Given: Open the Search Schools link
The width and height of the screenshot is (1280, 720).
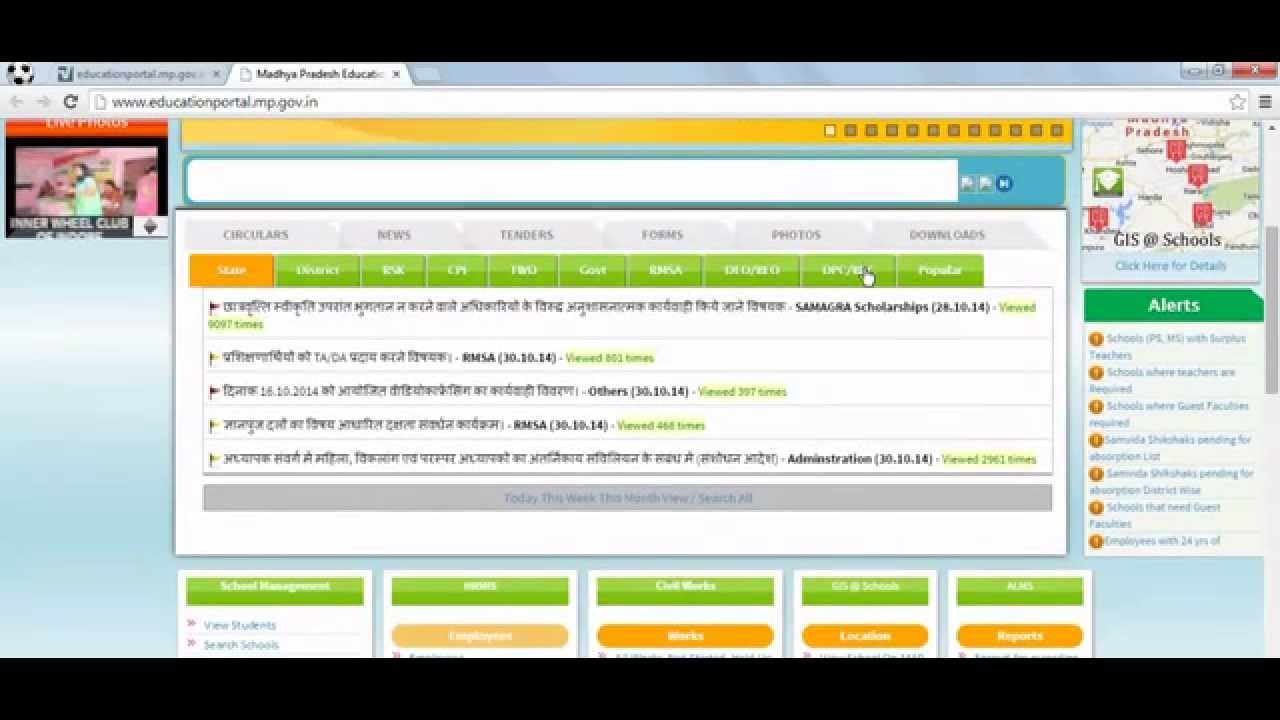Looking at the screenshot, I should 241,645.
